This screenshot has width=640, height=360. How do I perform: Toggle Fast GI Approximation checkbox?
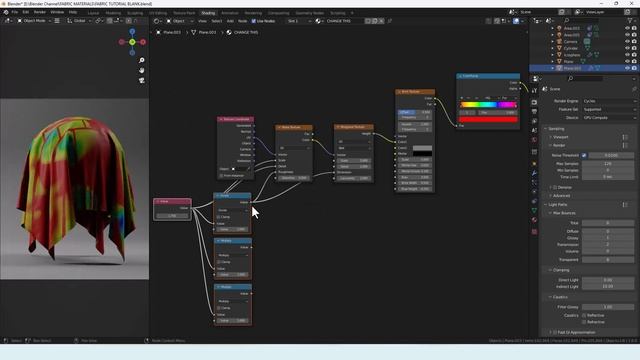(x=555, y=333)
